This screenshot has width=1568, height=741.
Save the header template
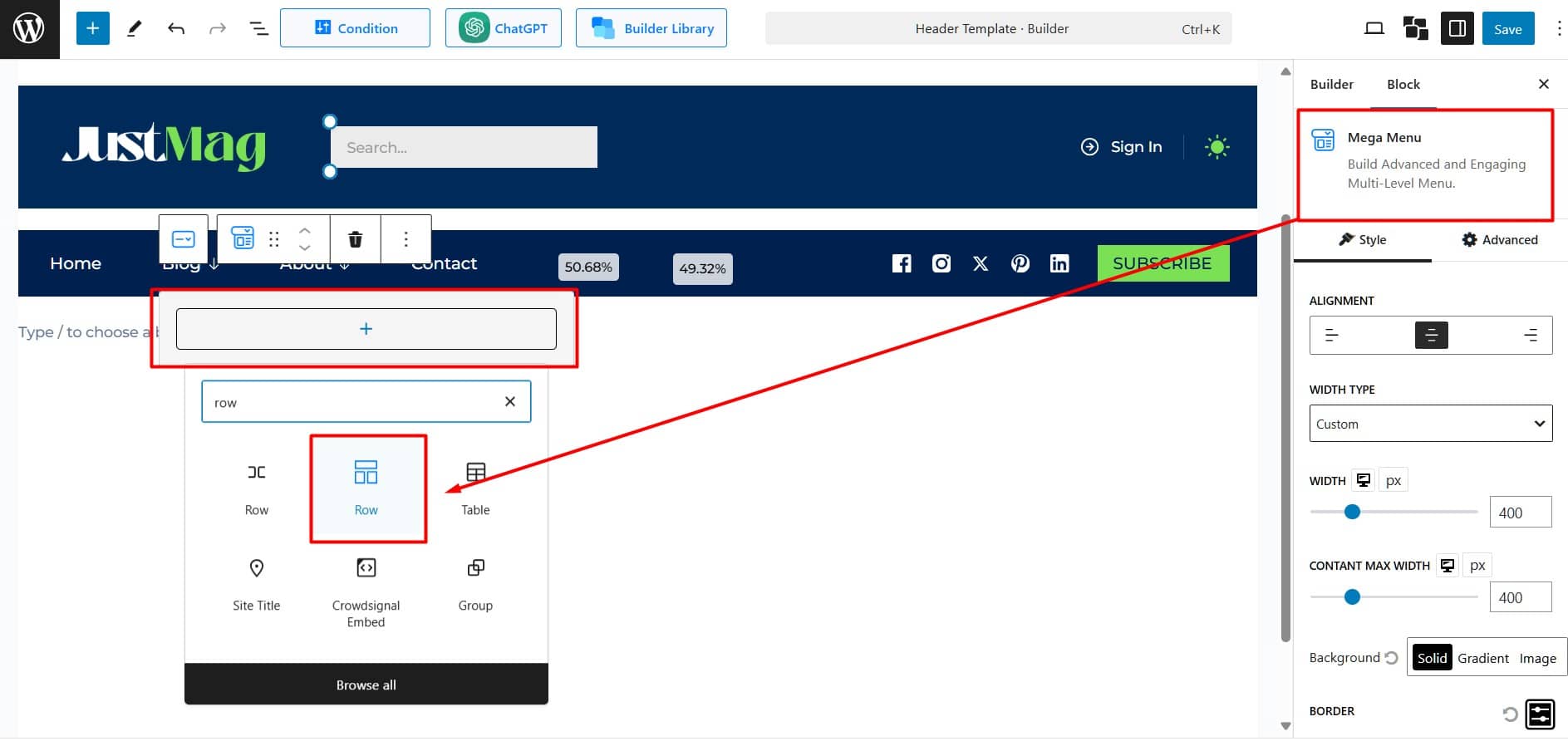click(1508, 29)
